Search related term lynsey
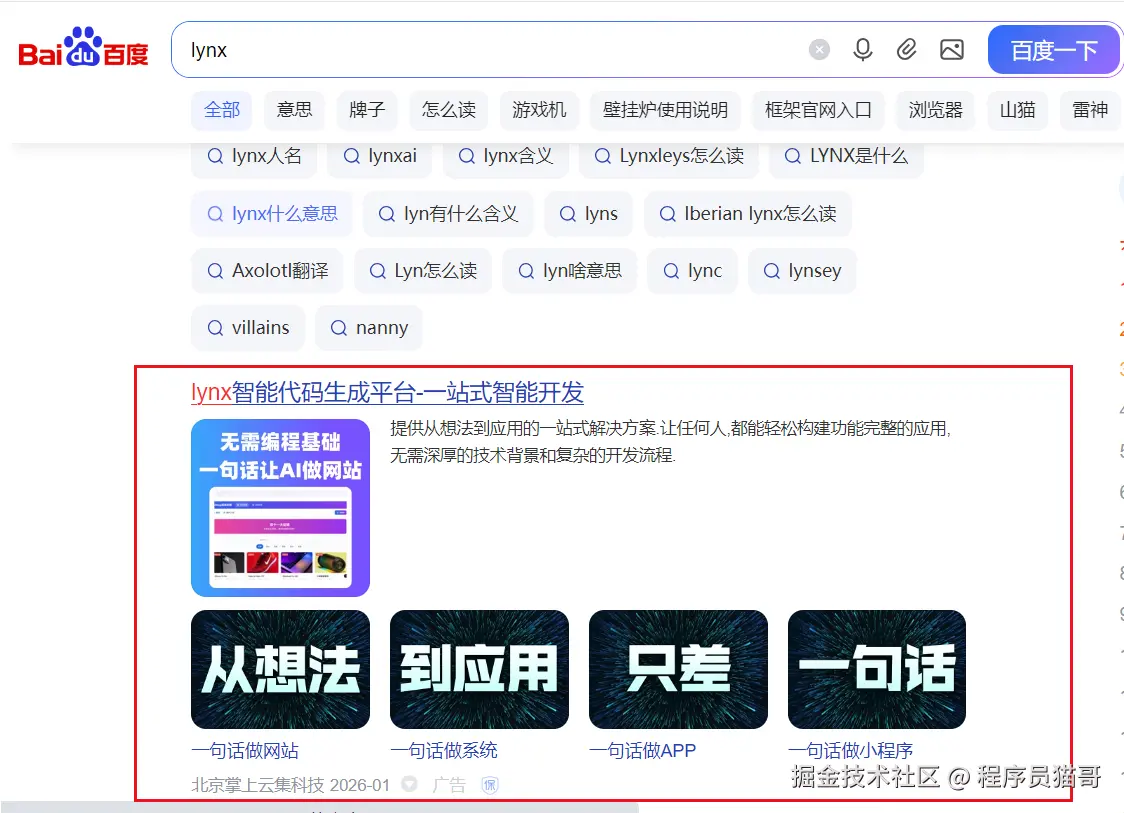 pyautogui.click(x=801, y=271)
